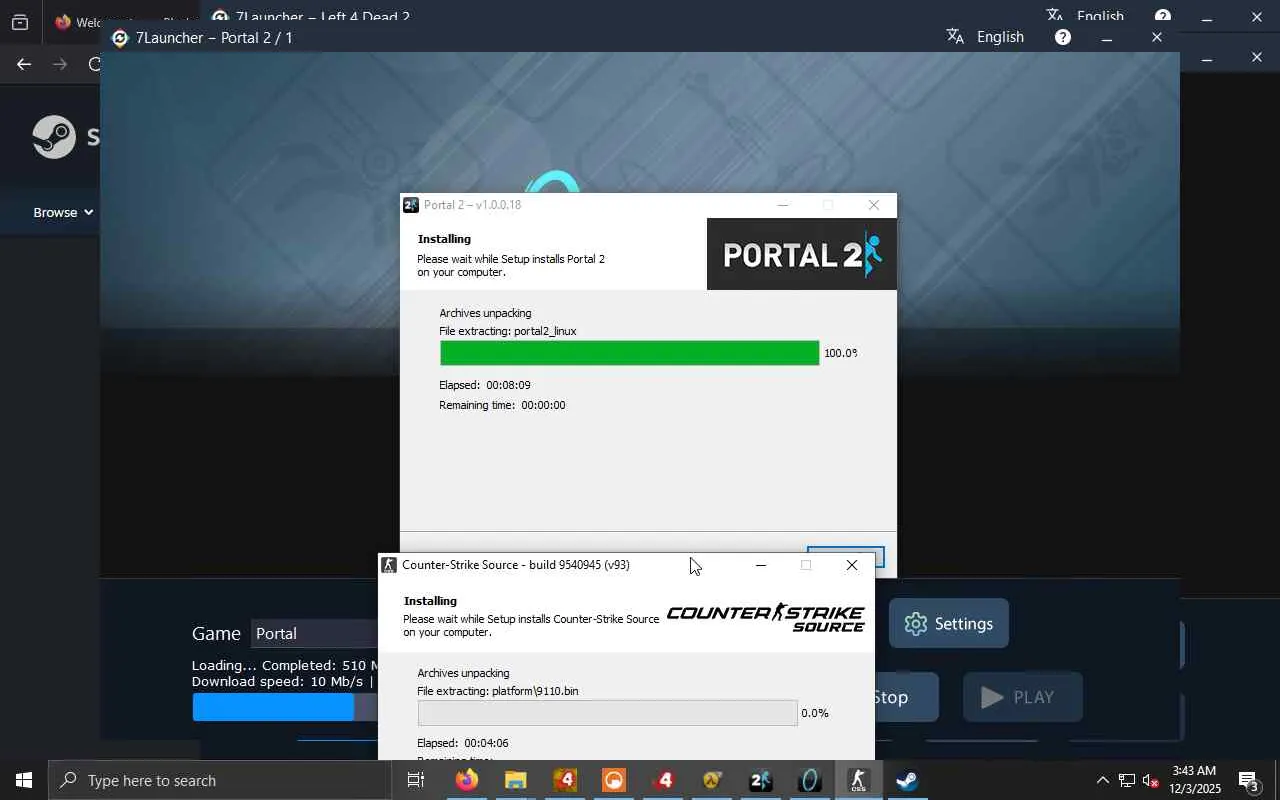Choose English language in 7Launcher Portal 2 titlebar

pyautogui.click(x=1000, y=37)
